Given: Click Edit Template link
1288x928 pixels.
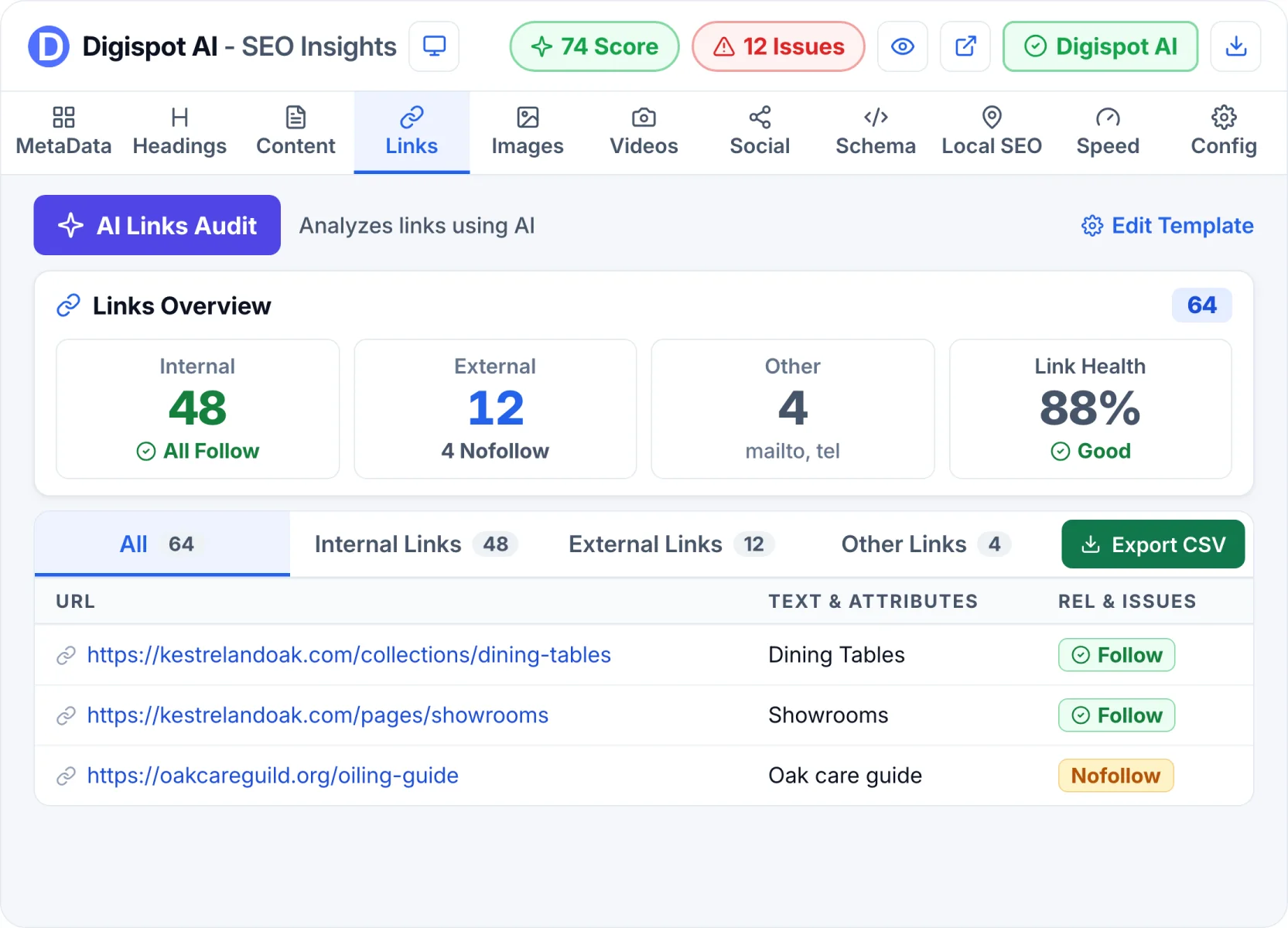Looking at the screenshot, I should coord(1167,226).
